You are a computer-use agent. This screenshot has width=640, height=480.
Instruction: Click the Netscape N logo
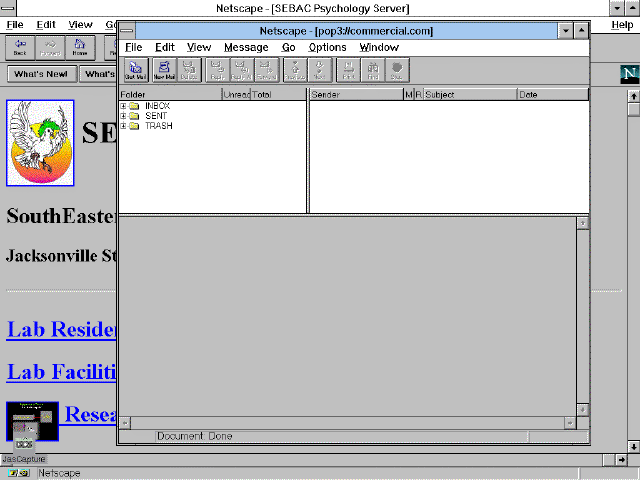coord(629,74)
